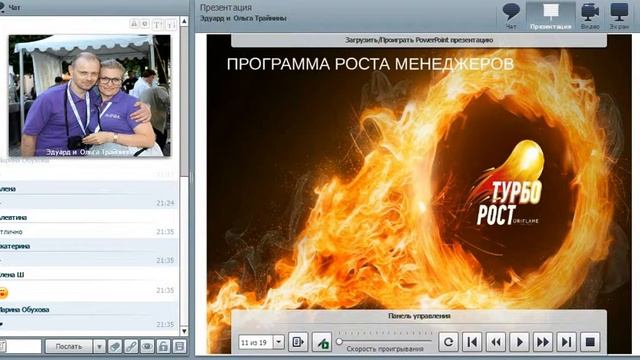Click the Панель управления header
Screen dimensions: 640x360
pyautogui.click(x=419, y=316)
